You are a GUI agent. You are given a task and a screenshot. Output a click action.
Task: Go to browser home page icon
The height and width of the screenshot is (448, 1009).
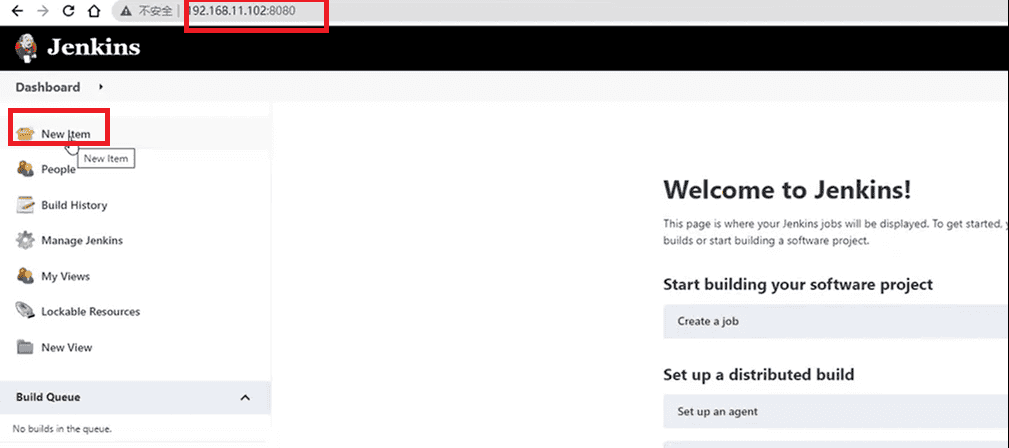pyautogui.click(x=94, y=11)
